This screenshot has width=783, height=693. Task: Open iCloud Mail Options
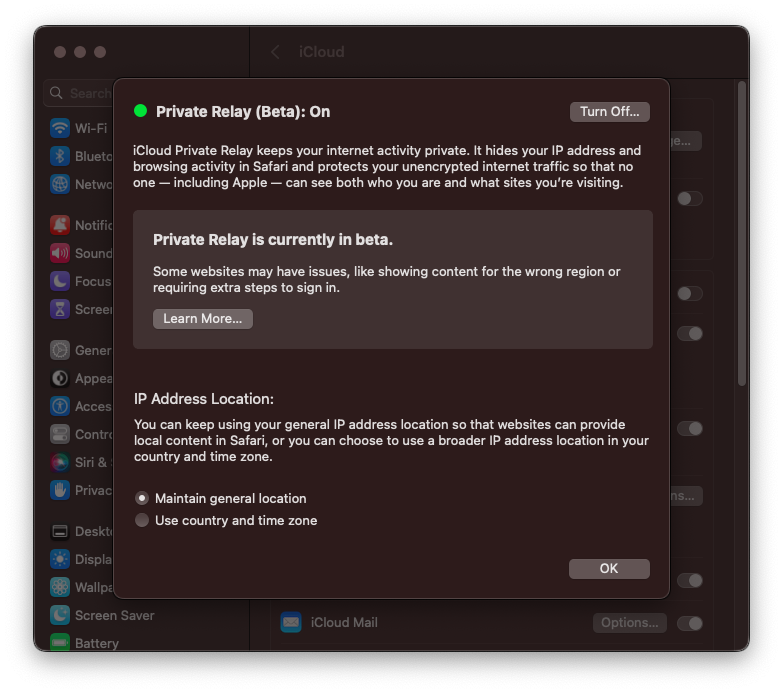[x=630, y=623]
